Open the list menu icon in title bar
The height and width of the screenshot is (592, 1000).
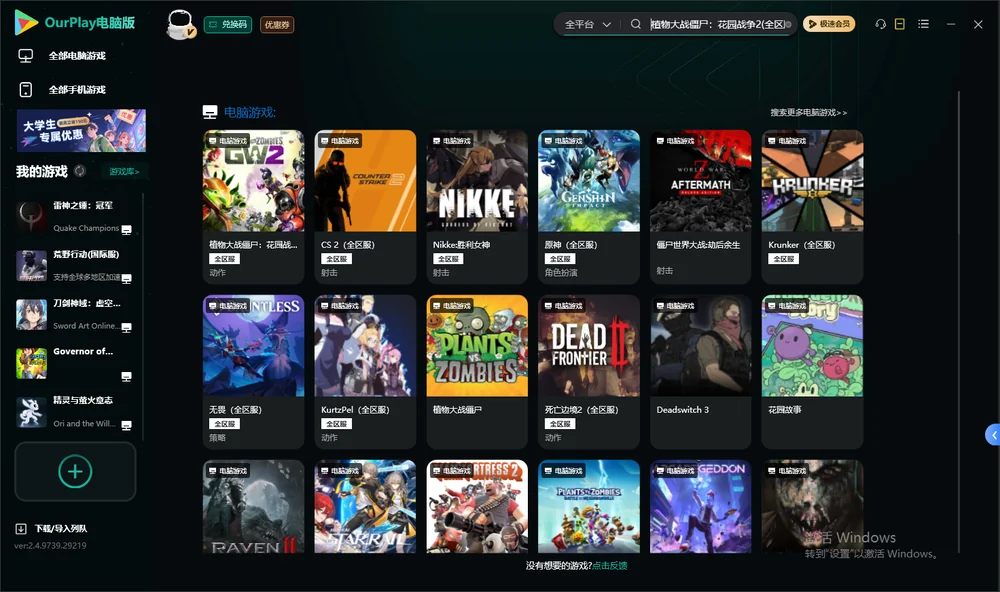pyautogui.click(x=923, y=24)
